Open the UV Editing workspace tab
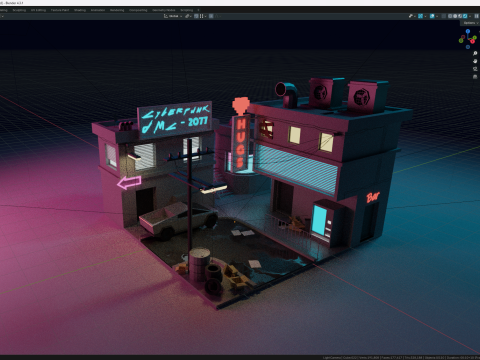The height and width of the screenshot is (360, 480). click(x=38, y=10)
